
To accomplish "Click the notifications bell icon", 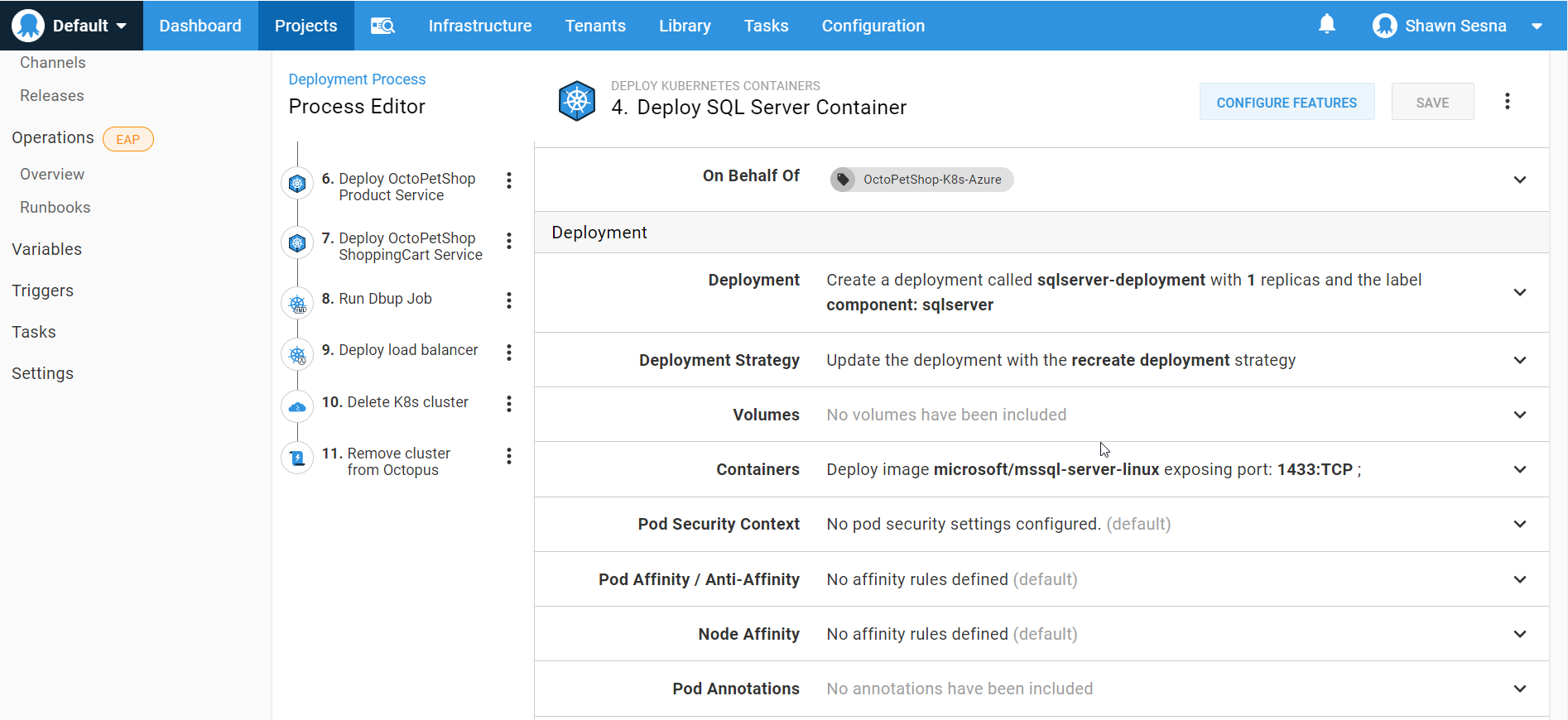I will (1326, 25).
